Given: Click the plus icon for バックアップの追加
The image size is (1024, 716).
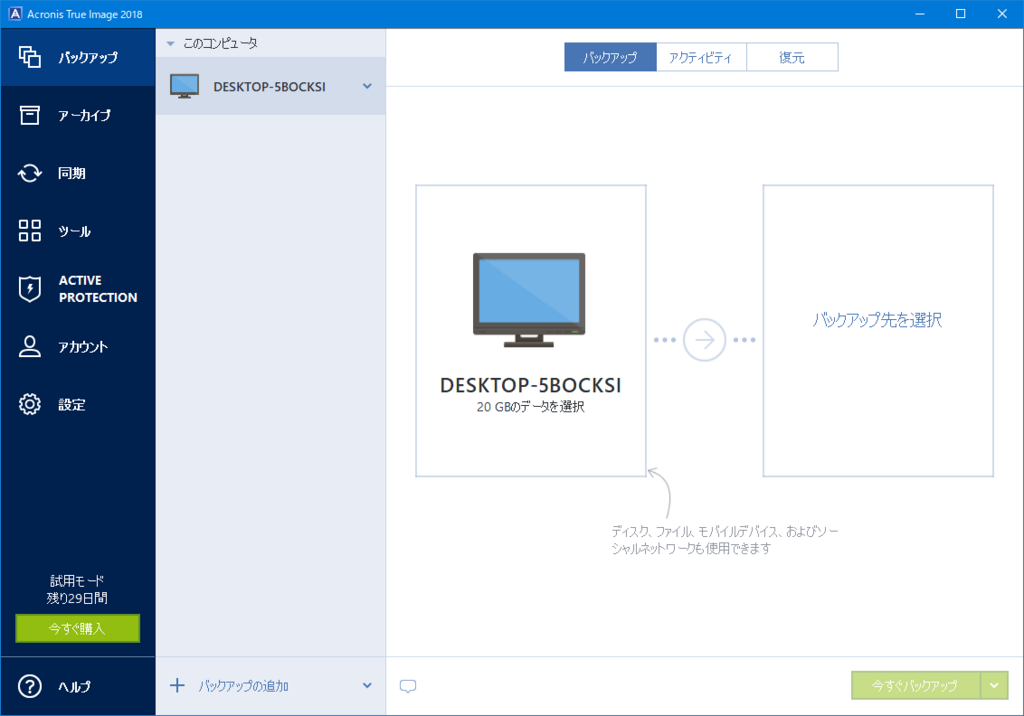Looking at the screenshot, I should [x=177, y=685].
